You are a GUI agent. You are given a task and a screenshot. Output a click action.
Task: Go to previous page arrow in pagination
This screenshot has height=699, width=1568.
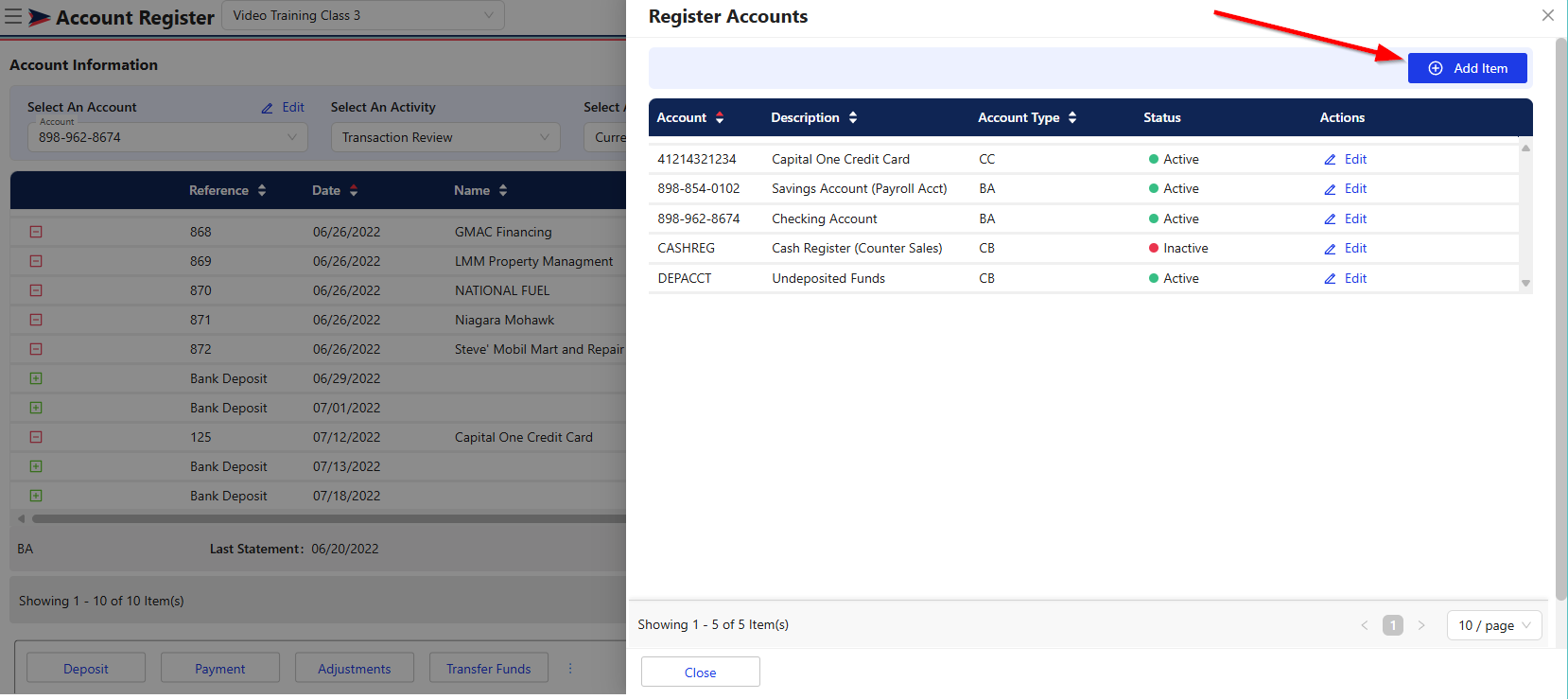(x=1364, y=625)
